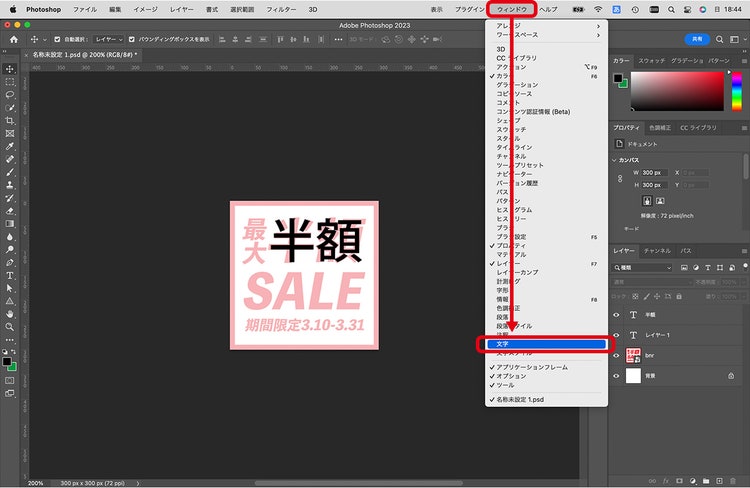750x488 pixels.
Task: Click the three-dots more options in options bar
Action: click(338, 39)
